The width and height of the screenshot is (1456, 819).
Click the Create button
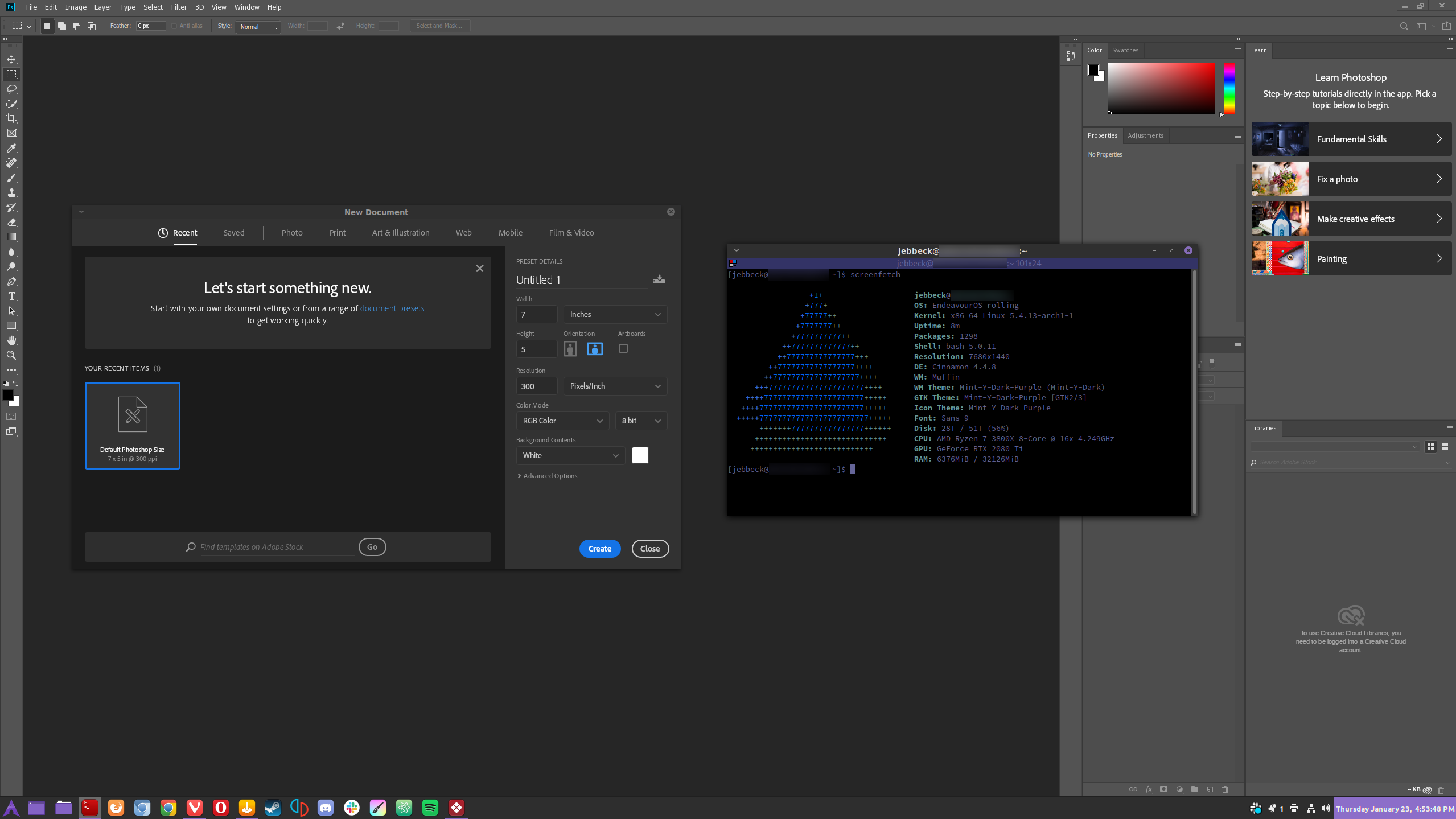(600, 549)
